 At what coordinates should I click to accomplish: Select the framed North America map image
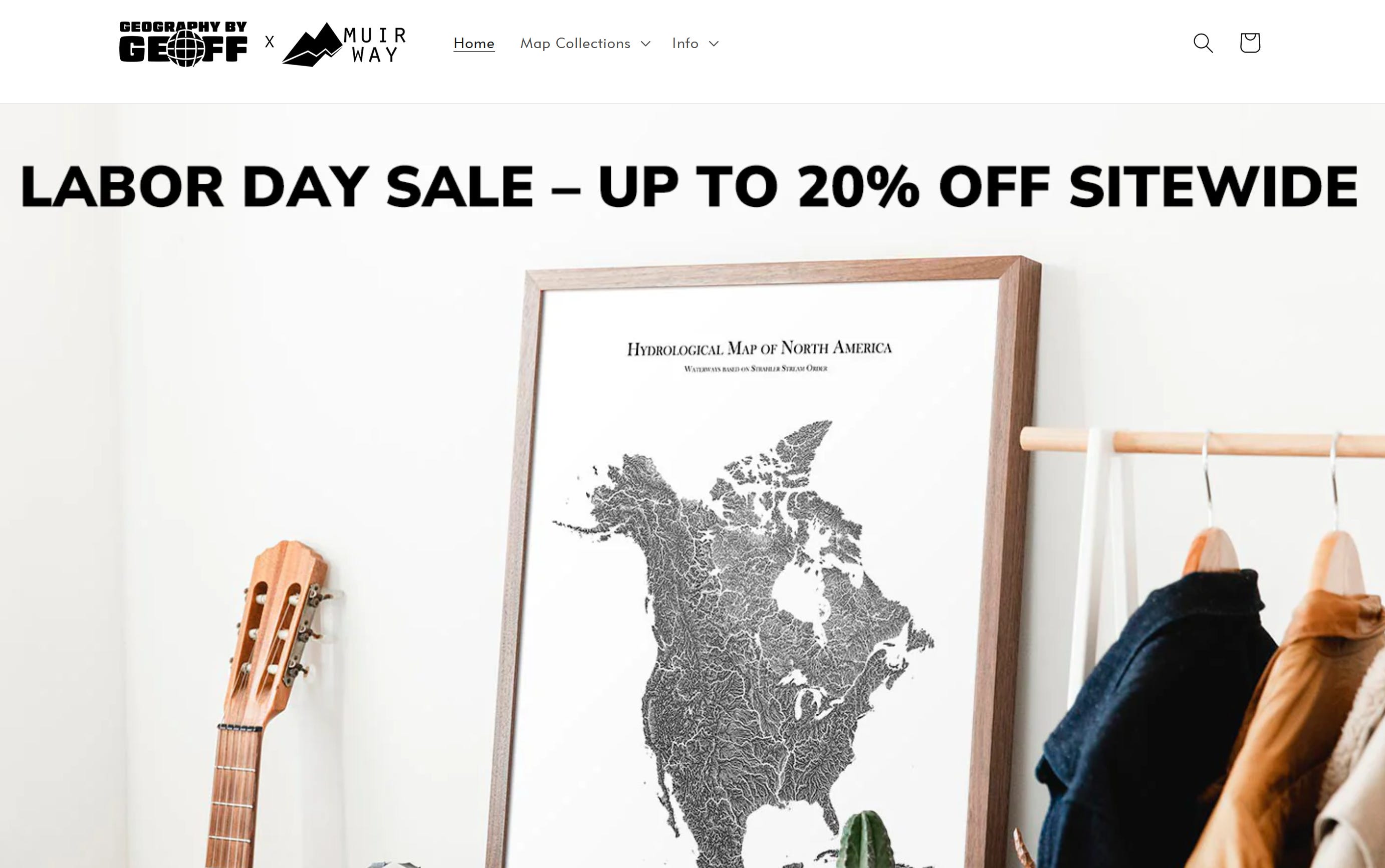coord(764,562)
